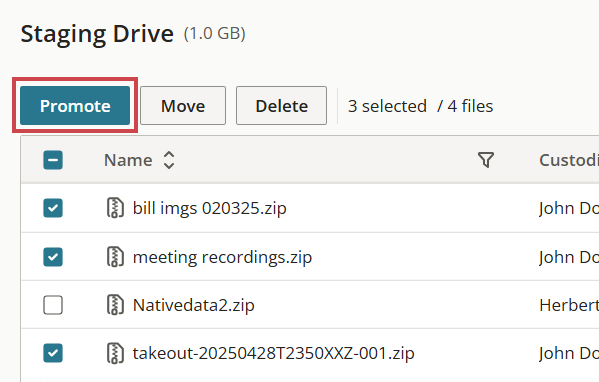Open the takeout-20250428T2350XXZ-001.zip file name
The height and width of the screenshot is (382, 599).
point(274,353)
